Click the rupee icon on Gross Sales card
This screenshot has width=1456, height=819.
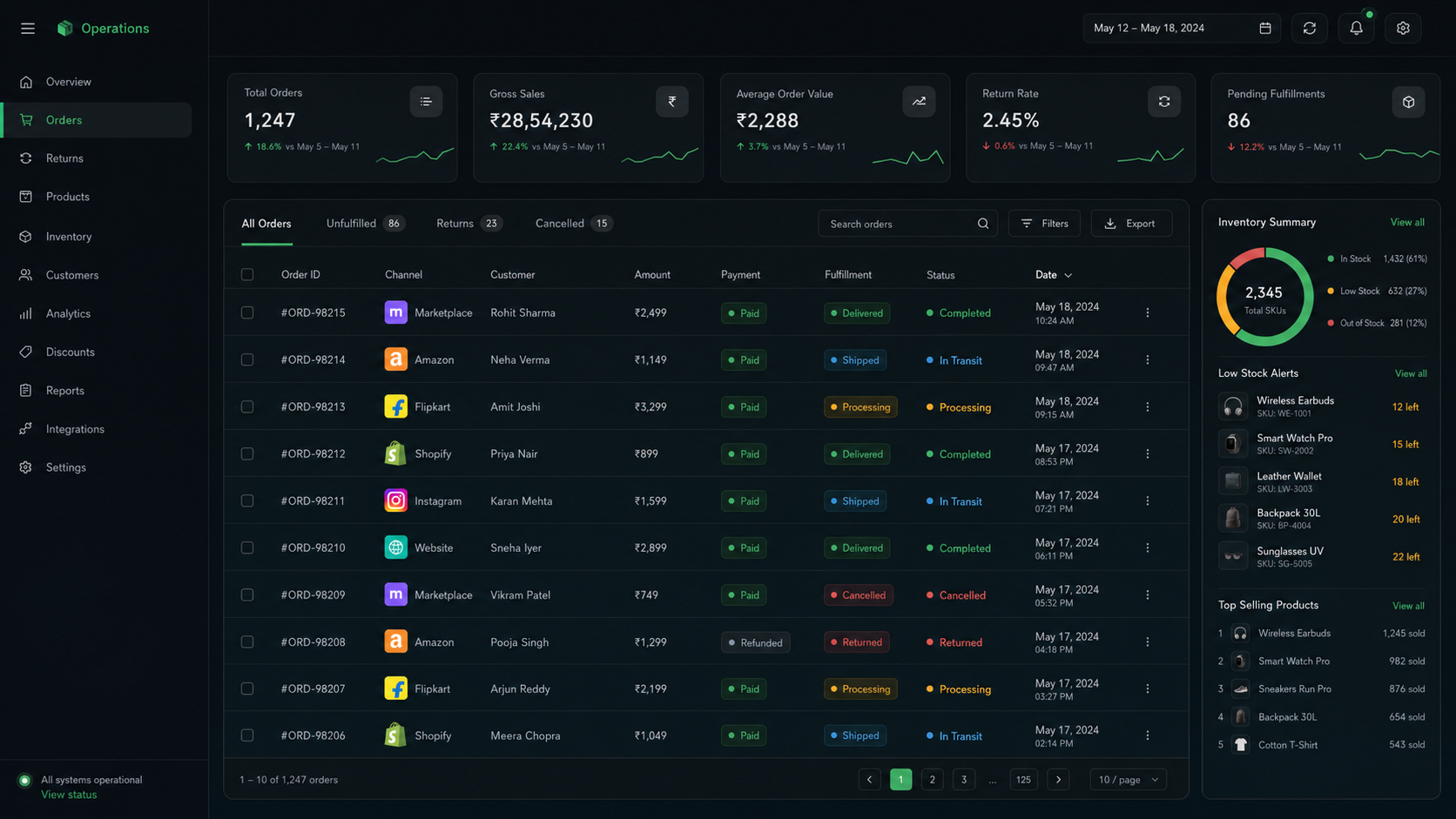(672, 102)
